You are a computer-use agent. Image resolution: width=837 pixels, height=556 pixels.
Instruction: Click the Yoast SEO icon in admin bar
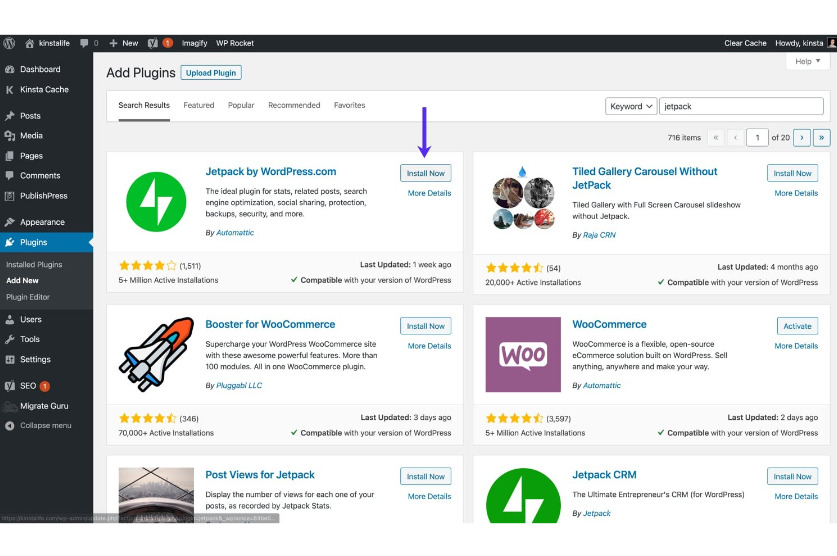152,43
